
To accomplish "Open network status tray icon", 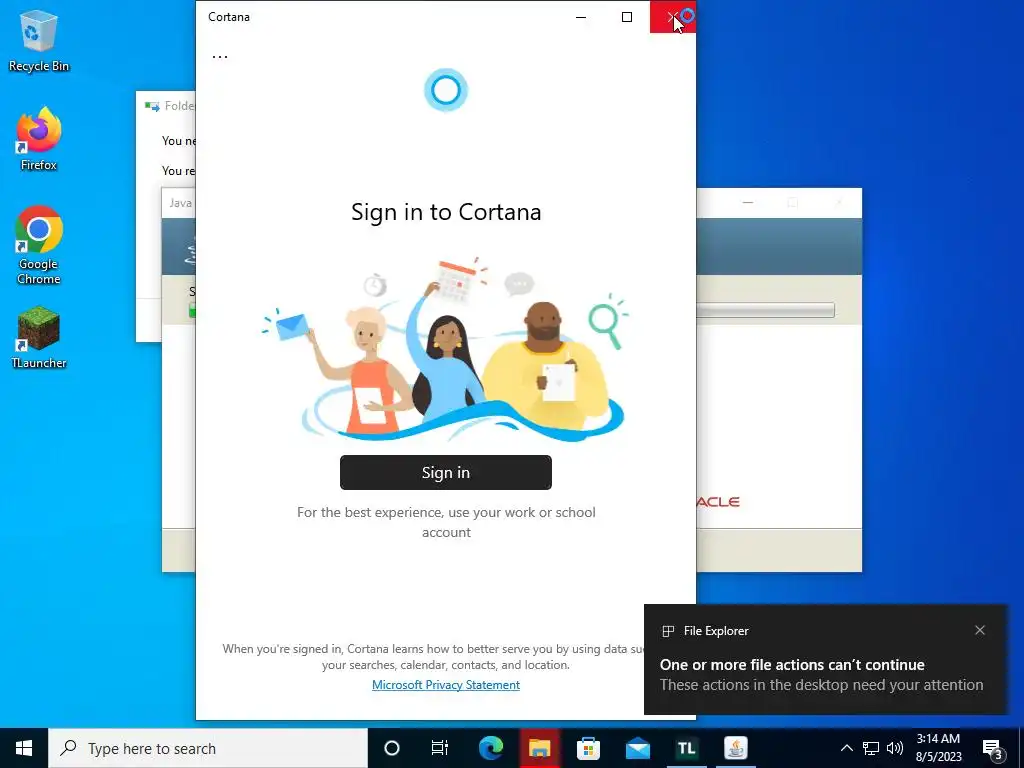I will point(871,748).
